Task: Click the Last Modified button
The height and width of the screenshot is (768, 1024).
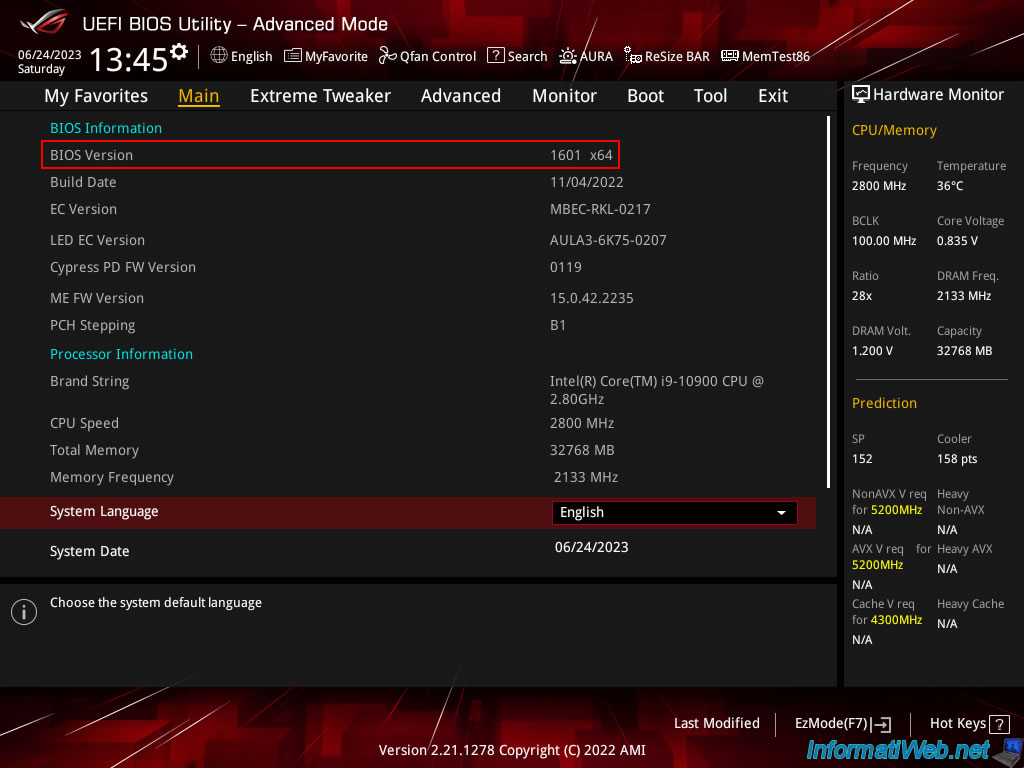Action: point(716,723)
